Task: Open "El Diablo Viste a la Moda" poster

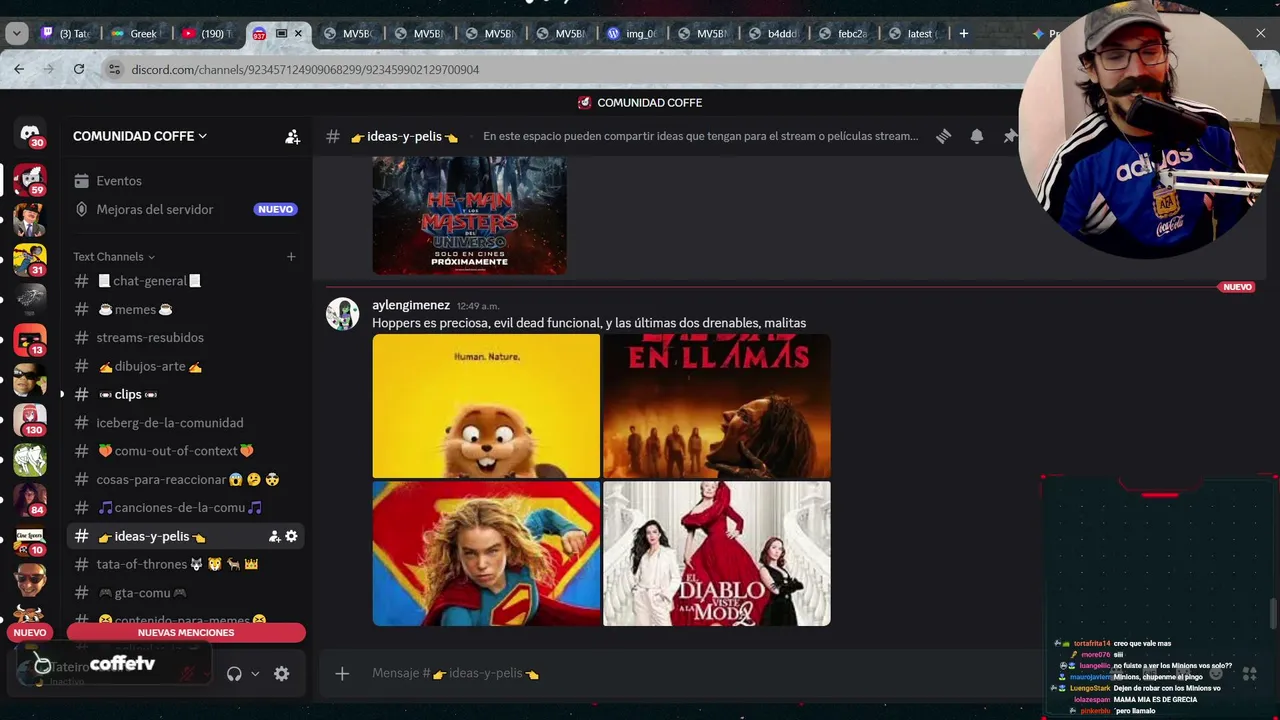Action: [x=717, y=554]
